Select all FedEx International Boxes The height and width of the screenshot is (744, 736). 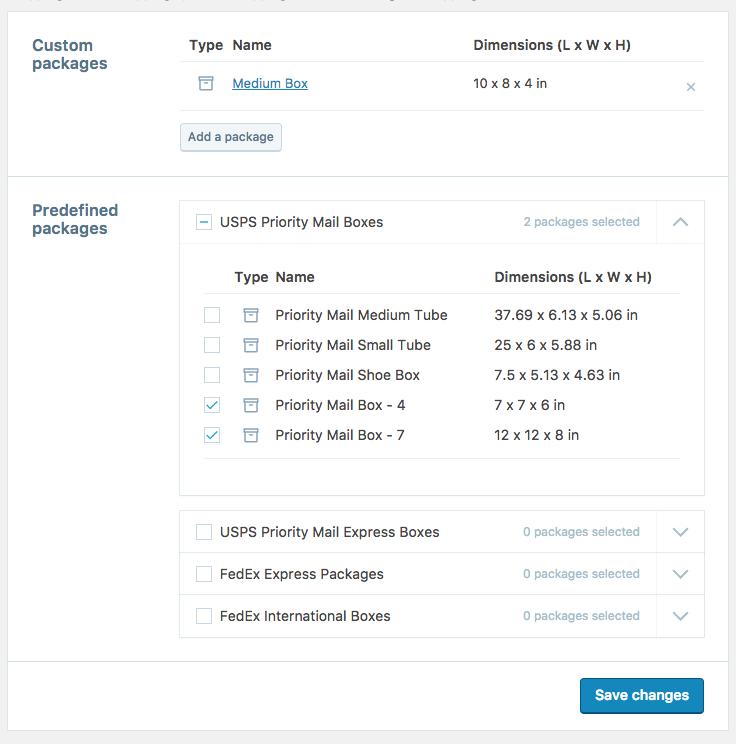point(204,616)
